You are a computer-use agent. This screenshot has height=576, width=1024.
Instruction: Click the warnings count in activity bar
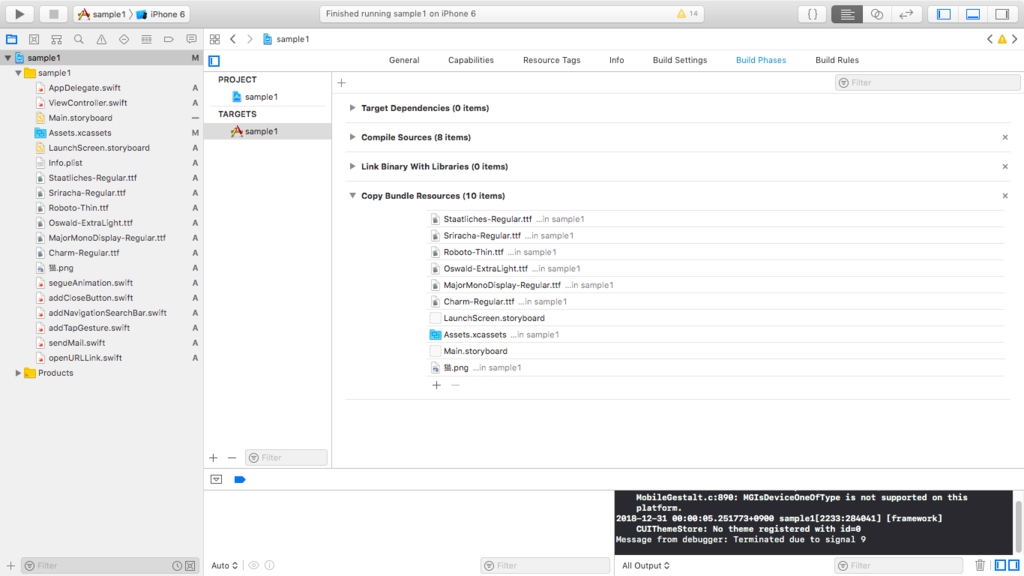[688, 14]
